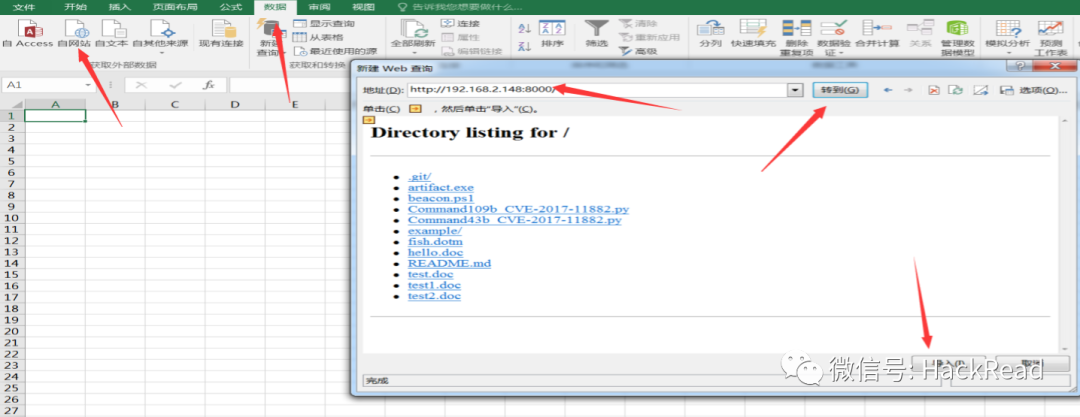The image size is (1080, 417).
Task: Open the example/ directory link
Action: tap(435, 231)
